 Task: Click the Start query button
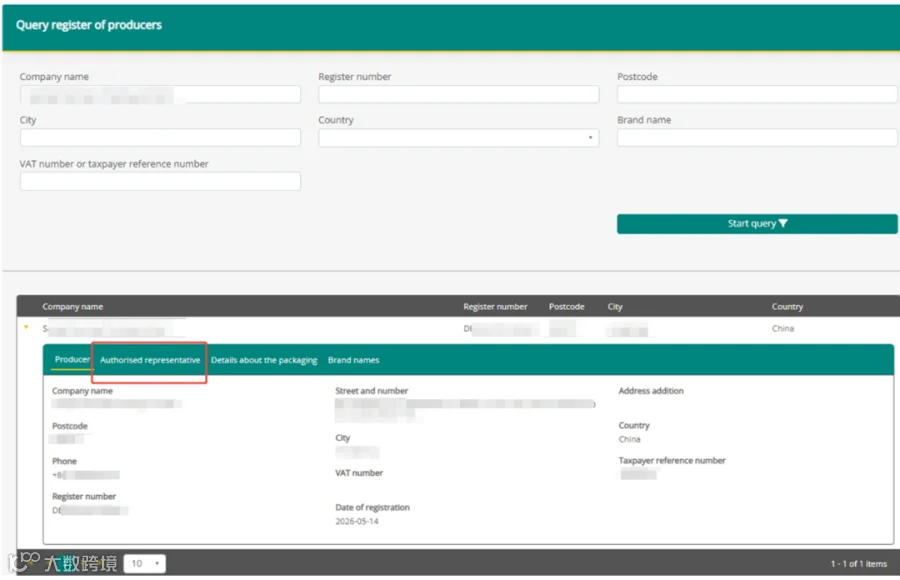coord(757,223)
